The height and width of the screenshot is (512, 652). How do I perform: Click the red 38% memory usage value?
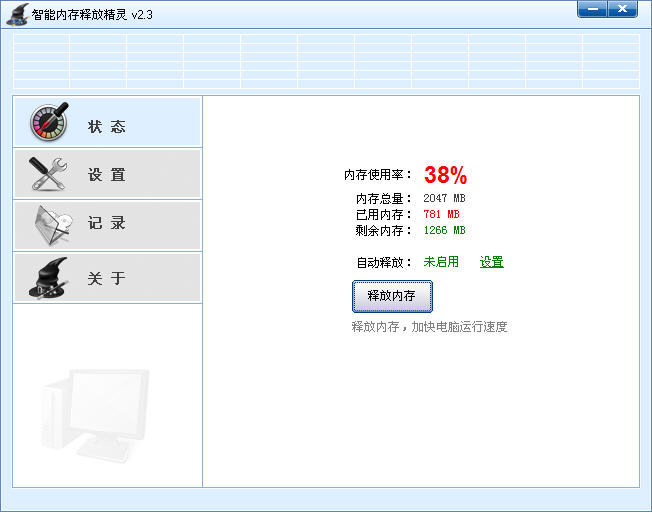(445, 175)
